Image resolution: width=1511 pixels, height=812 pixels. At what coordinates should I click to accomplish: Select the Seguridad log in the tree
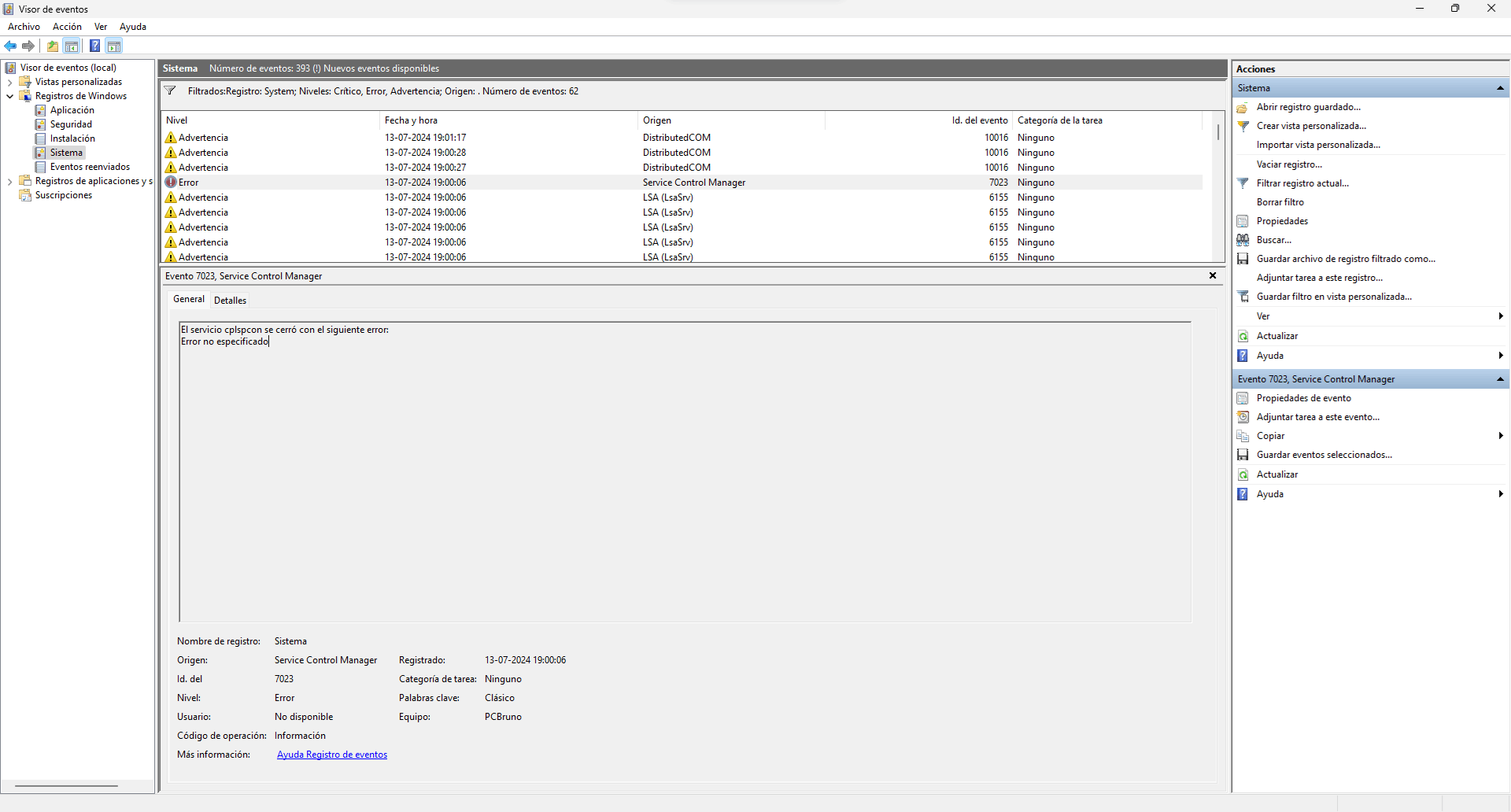[x=71, y=124]
